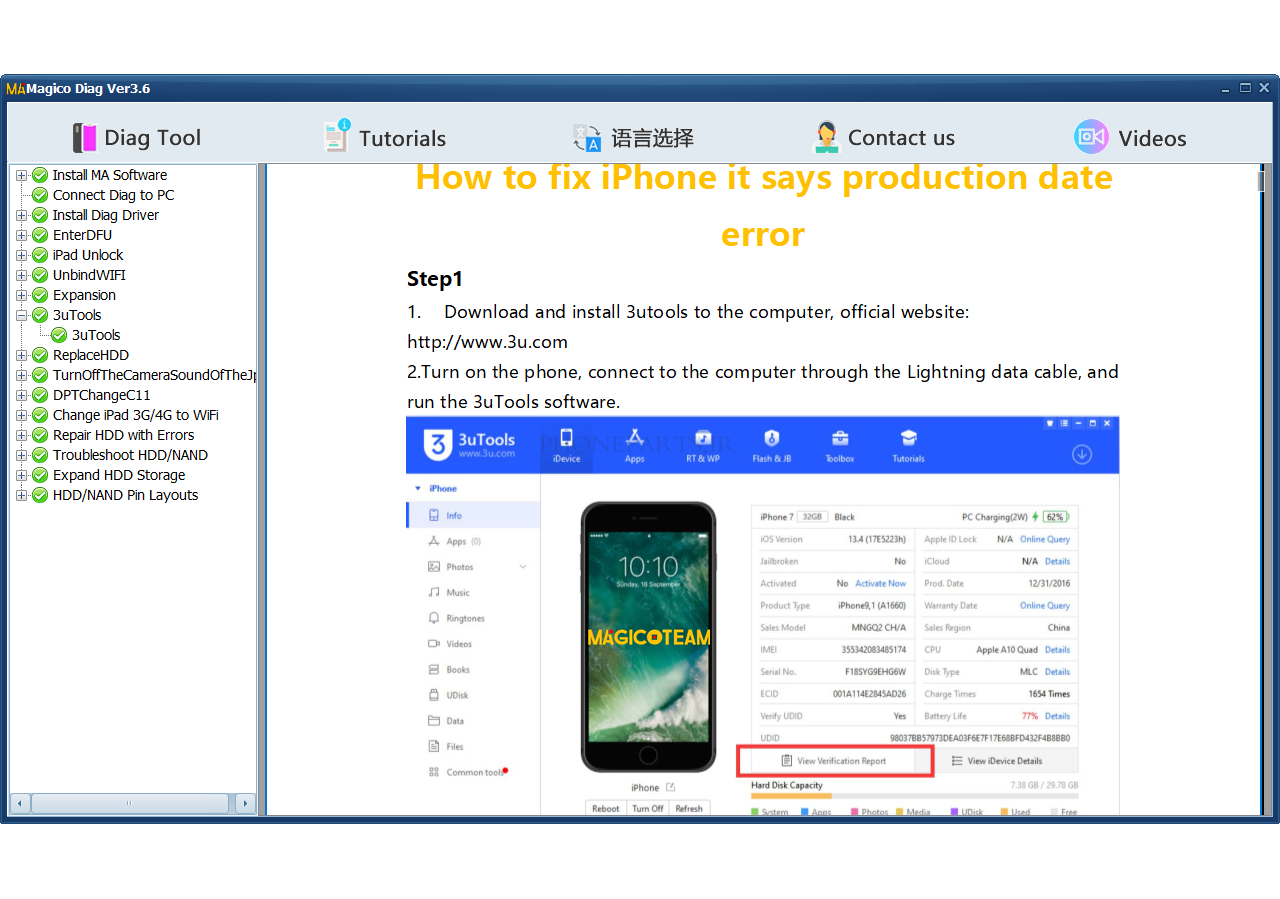Screen dimensions: 1280x899
Task: Select Connect Diag to PC item
Action: click(113, 195)
